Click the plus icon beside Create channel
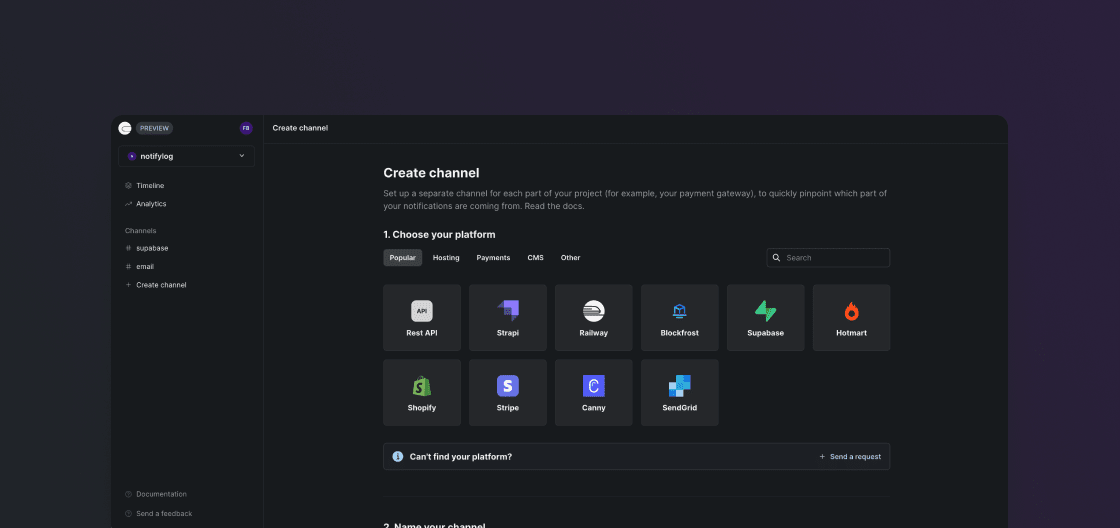 129,285
